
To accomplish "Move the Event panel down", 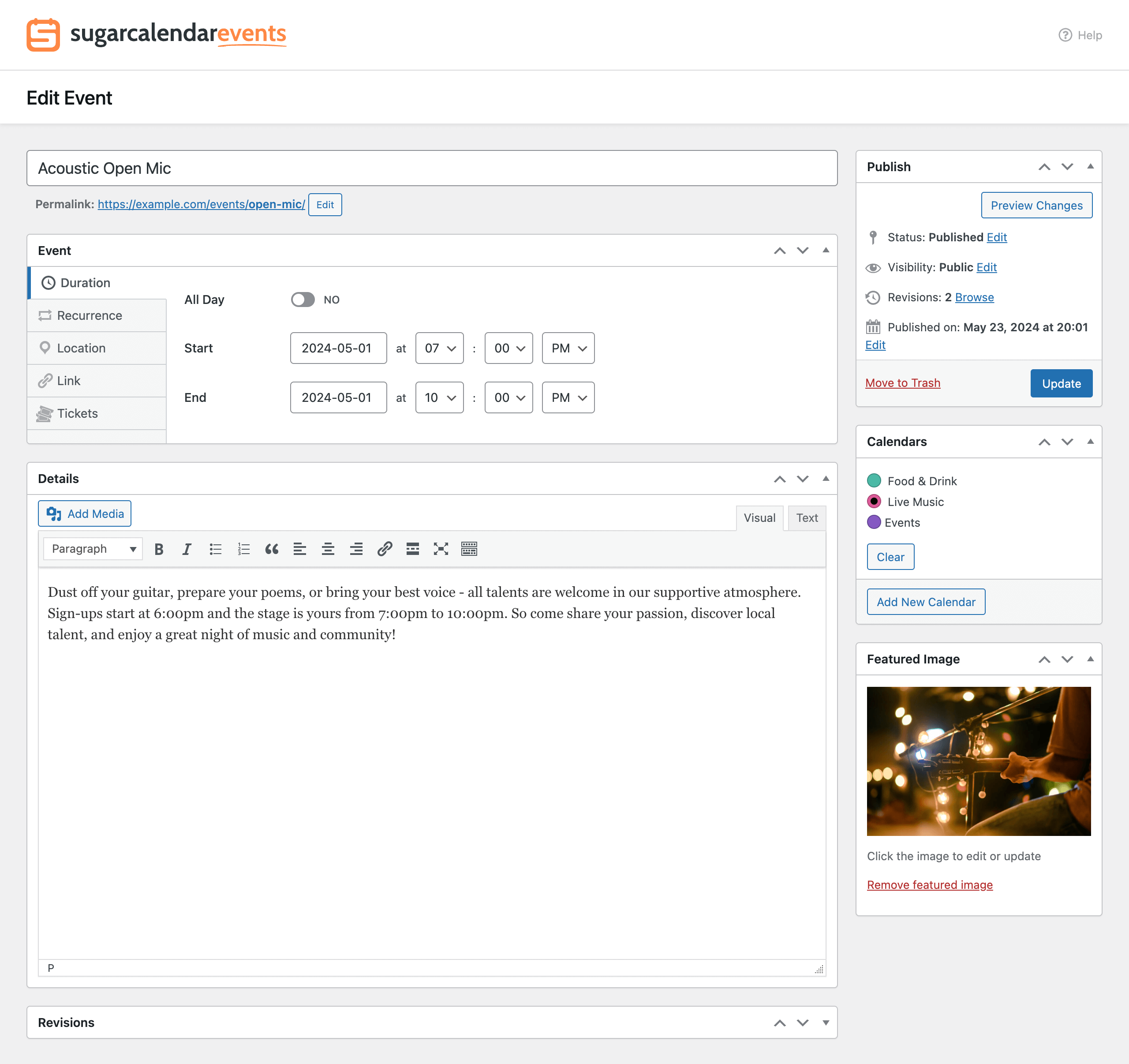I will 803,251.
